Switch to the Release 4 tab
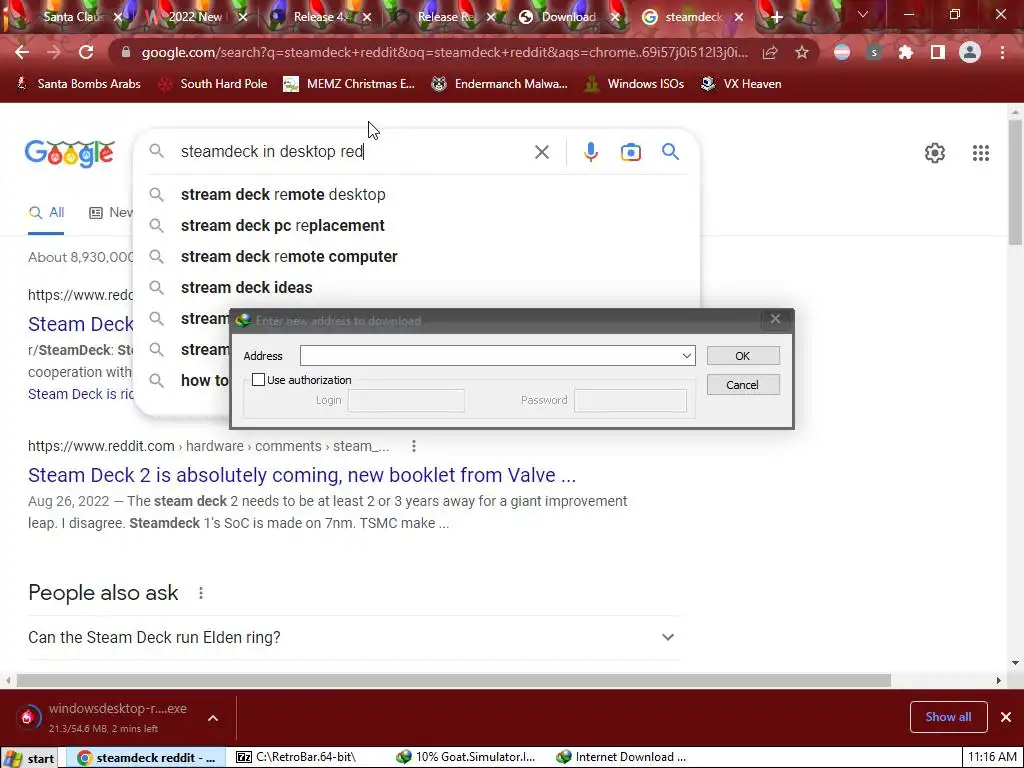This screenshot has width=1024, height=768. coord(320,17)
